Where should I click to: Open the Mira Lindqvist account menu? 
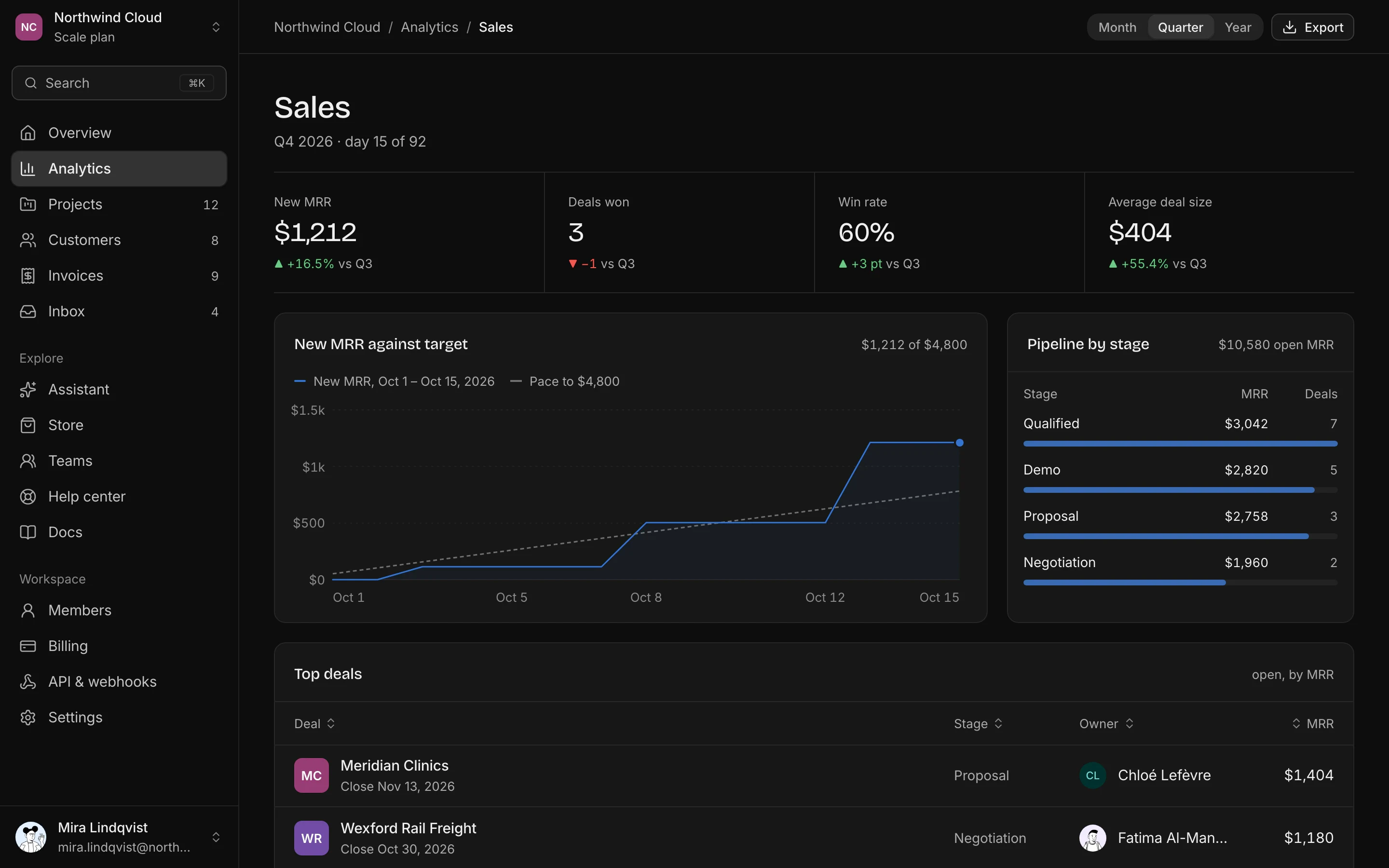click(x=119, y=837)
